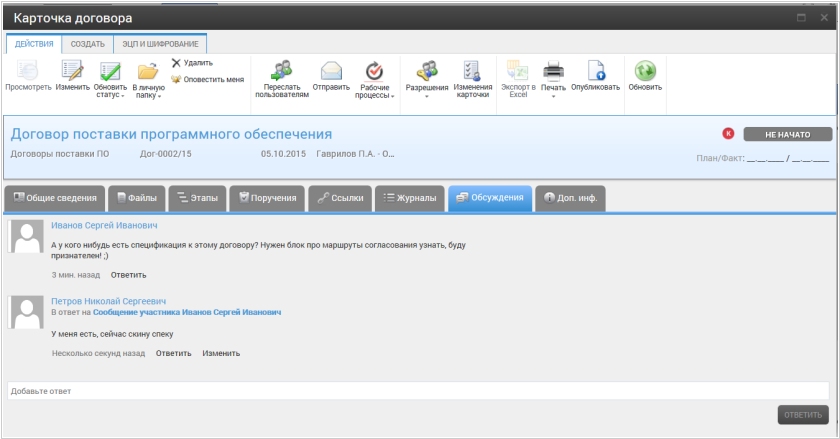Open Изменения карточки checklist icon
840x439 pixels.
pos(472,71)
